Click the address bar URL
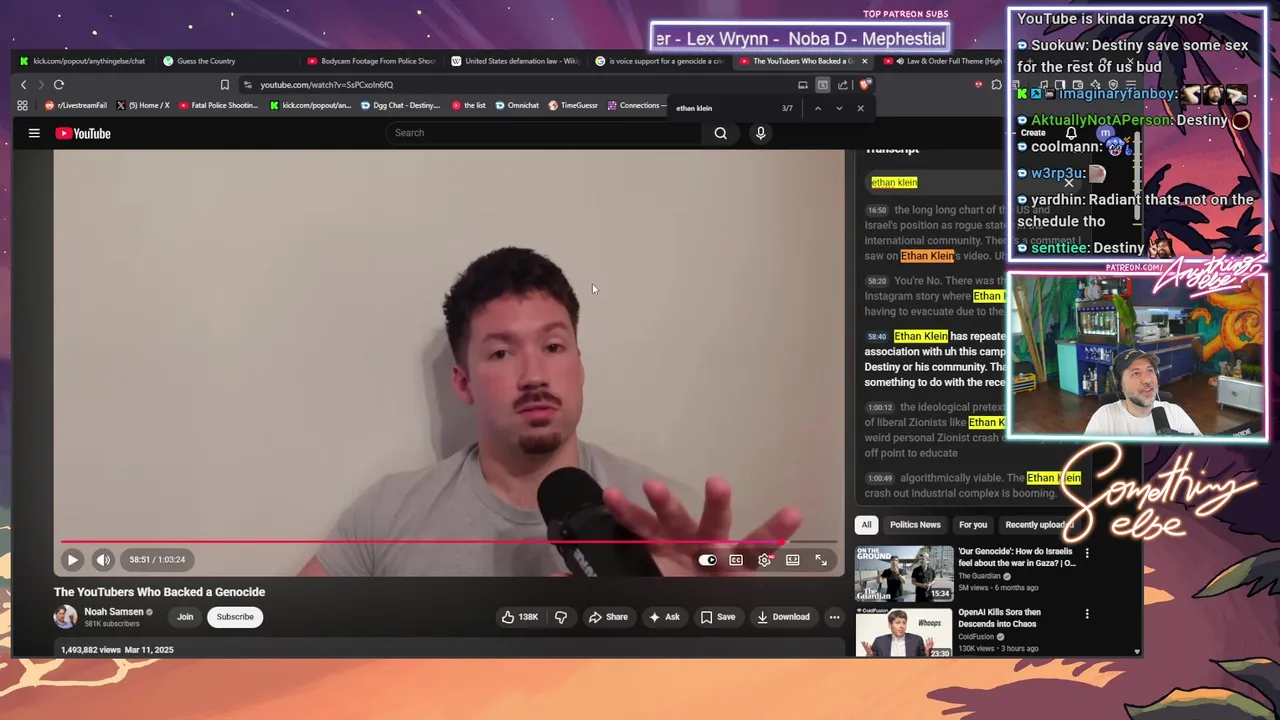Screen dimensions: 1280x720 327,85
